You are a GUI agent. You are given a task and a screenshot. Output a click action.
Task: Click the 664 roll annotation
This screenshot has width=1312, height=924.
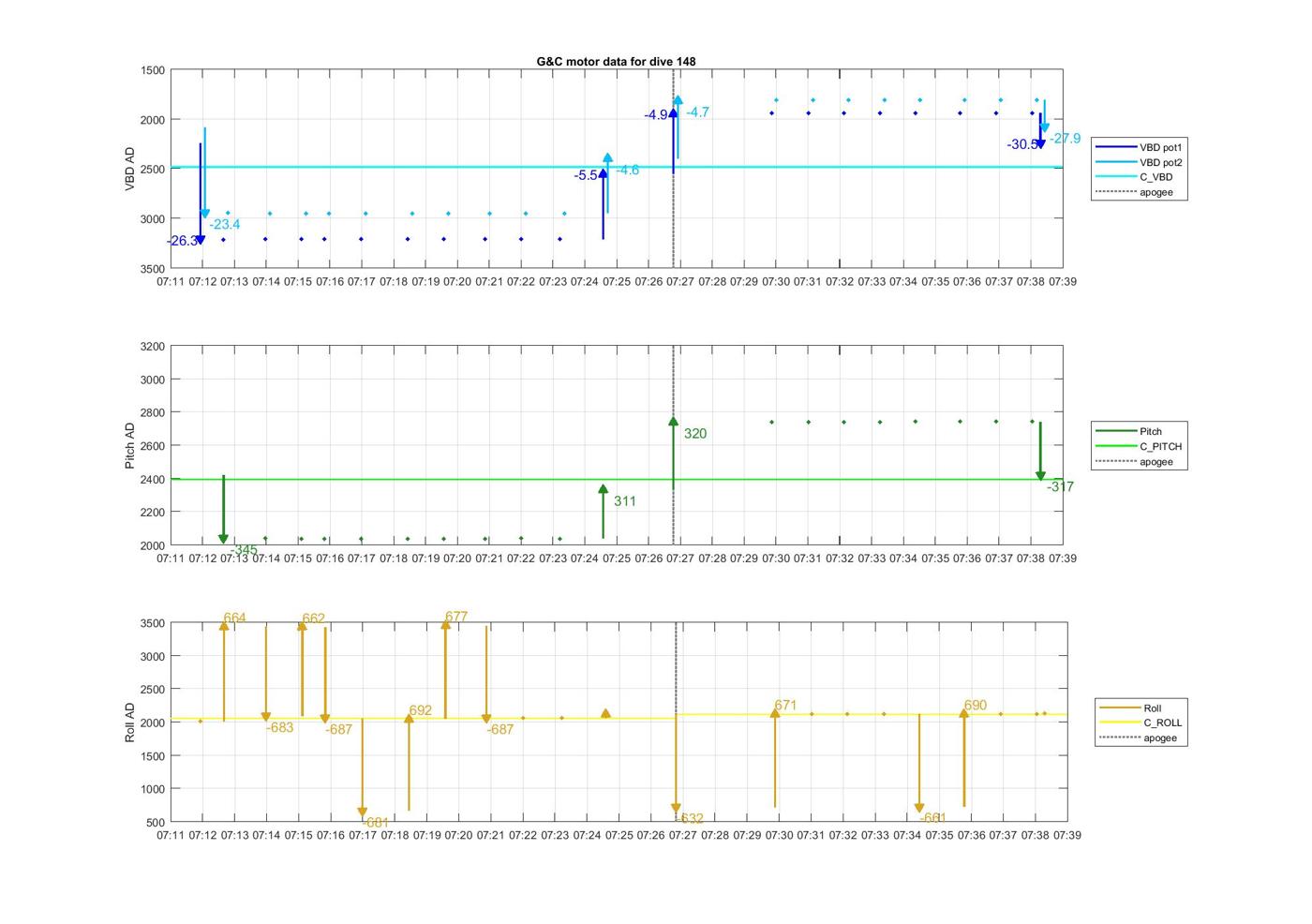point(234,618)
